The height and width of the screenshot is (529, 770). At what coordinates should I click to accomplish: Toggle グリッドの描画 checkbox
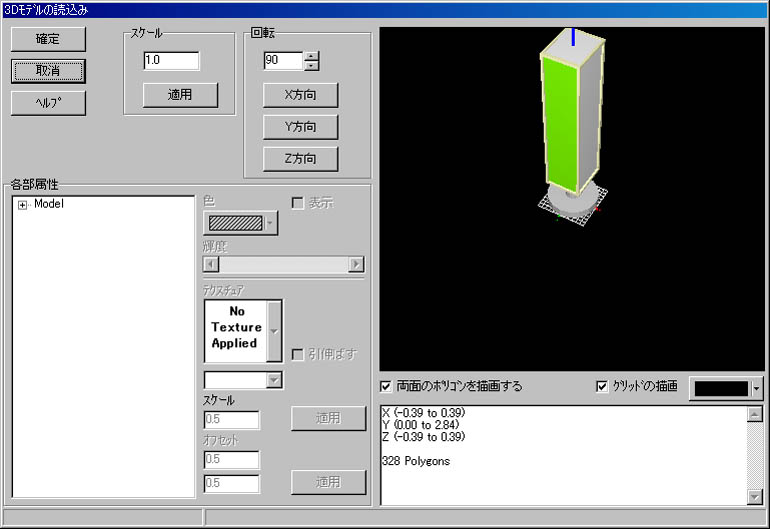[602, 387]
